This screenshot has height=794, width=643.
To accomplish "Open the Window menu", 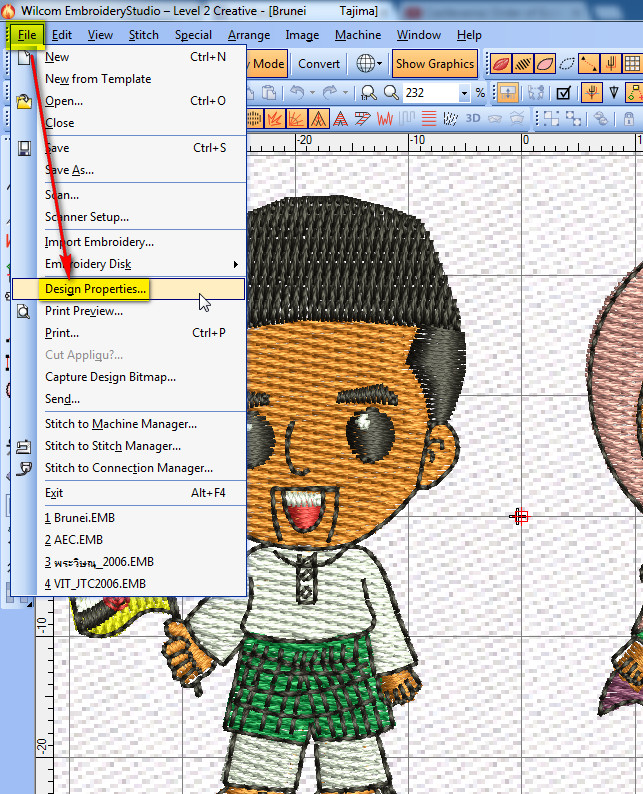I will click(x=419, y=35).
